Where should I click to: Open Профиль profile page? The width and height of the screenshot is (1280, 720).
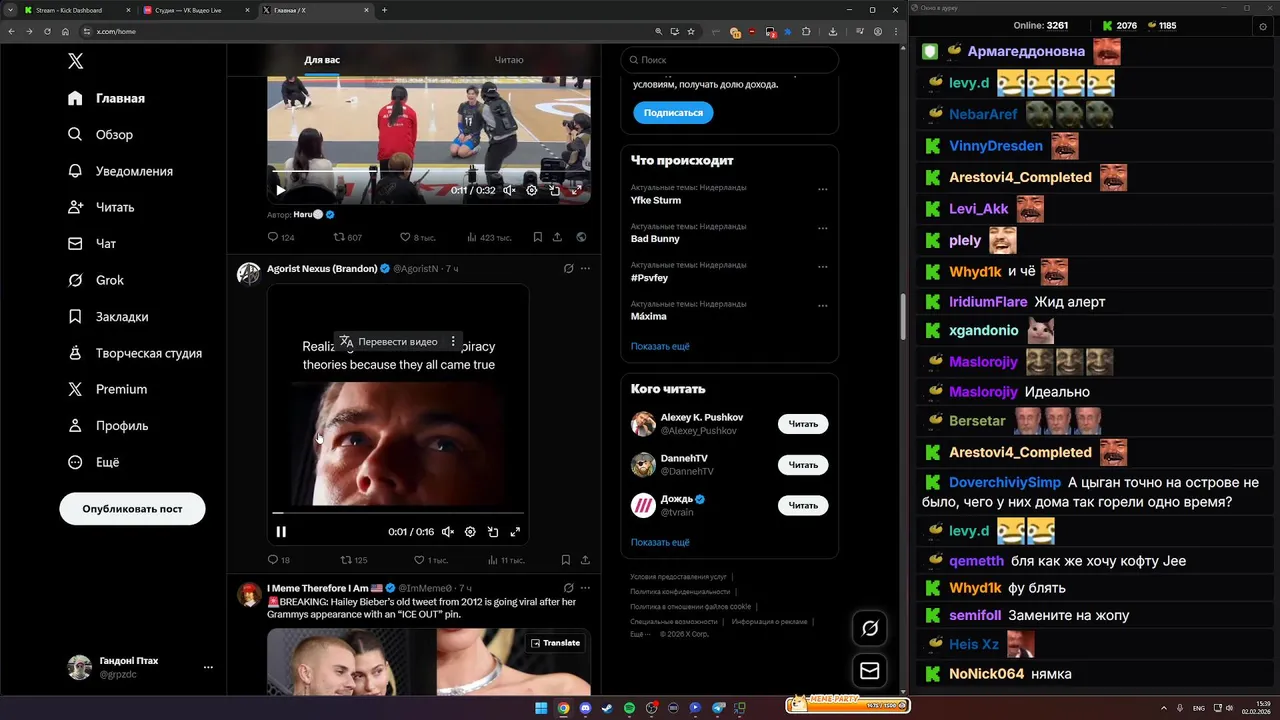tap(108, 425)
